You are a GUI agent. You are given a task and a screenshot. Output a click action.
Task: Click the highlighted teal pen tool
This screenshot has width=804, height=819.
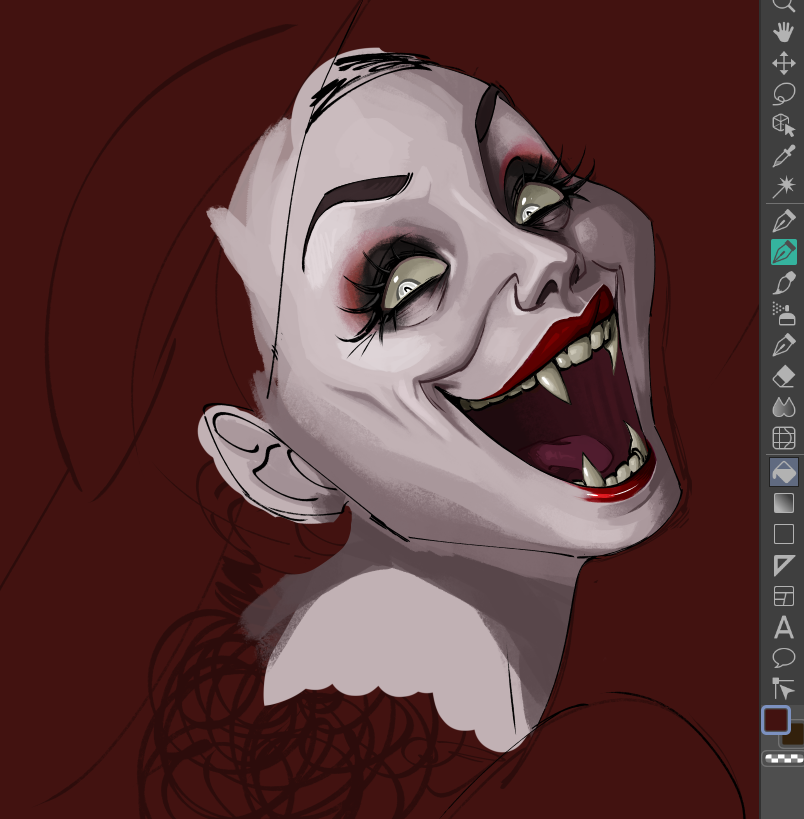tap(784, 252)
